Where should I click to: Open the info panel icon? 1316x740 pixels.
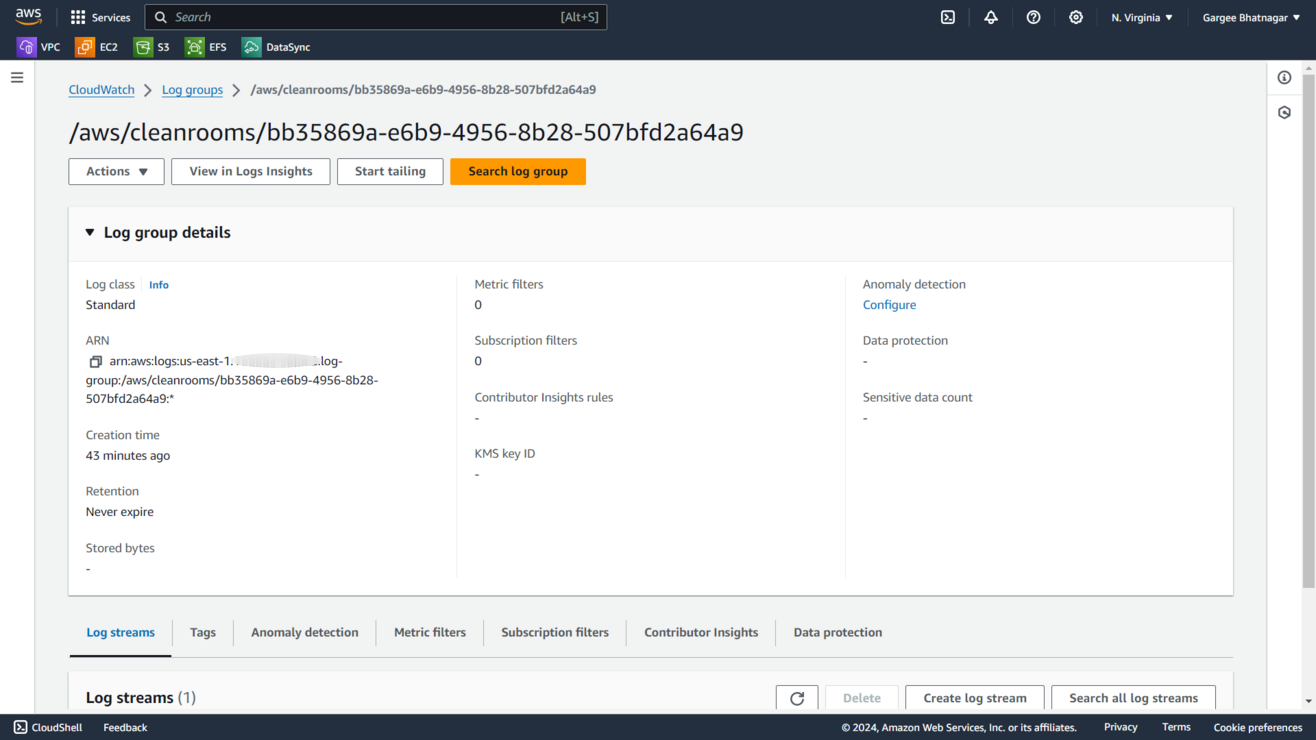pyautogui.click(x=1285, y=77)
